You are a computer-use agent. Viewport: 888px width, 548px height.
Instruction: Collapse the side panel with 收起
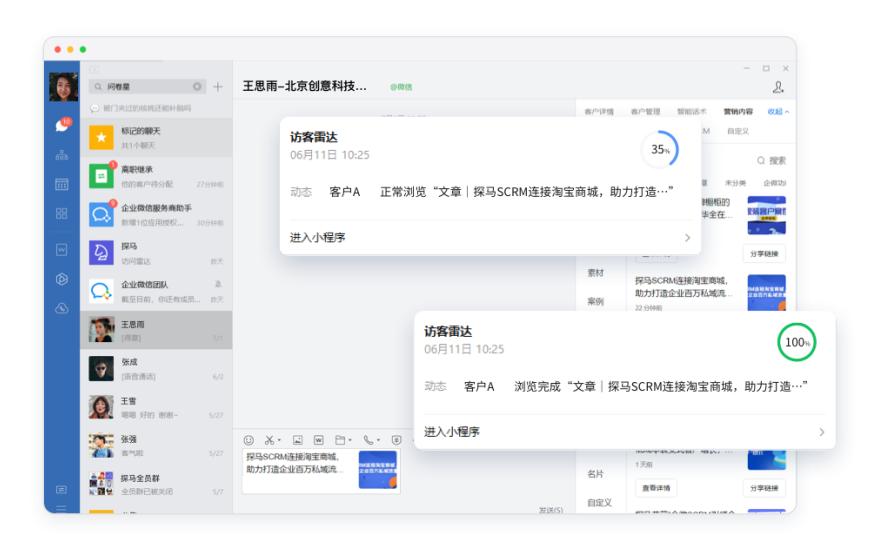[x=777, y=112]
